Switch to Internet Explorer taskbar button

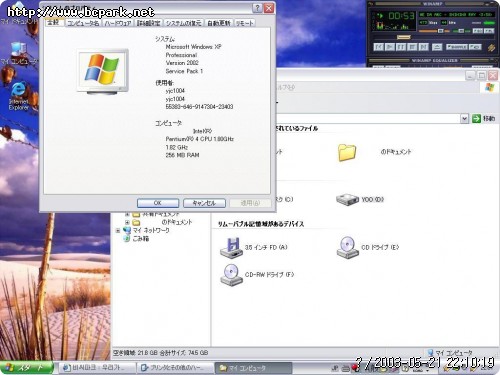97,368
